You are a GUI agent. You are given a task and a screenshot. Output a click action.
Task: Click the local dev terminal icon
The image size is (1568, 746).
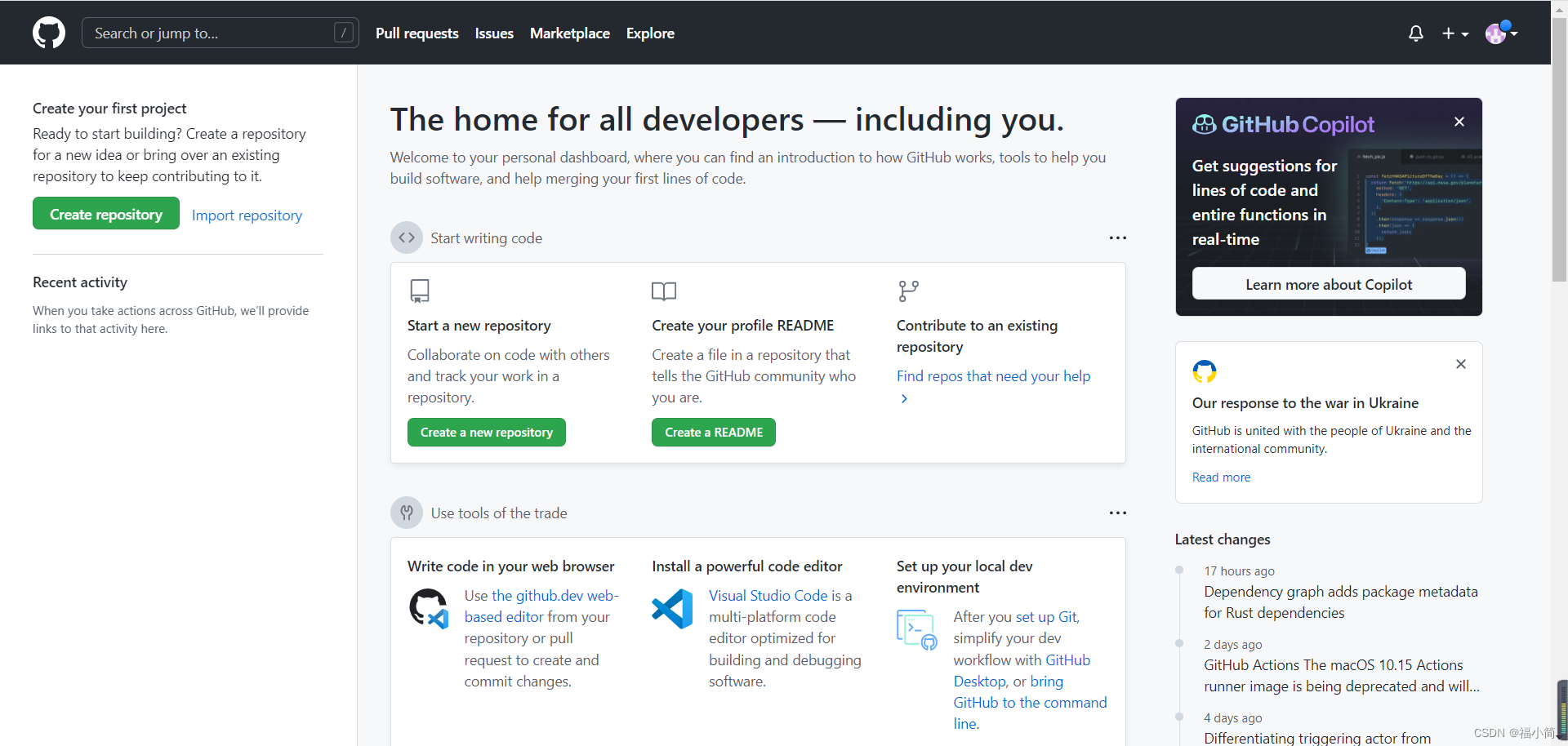(917, 630)
